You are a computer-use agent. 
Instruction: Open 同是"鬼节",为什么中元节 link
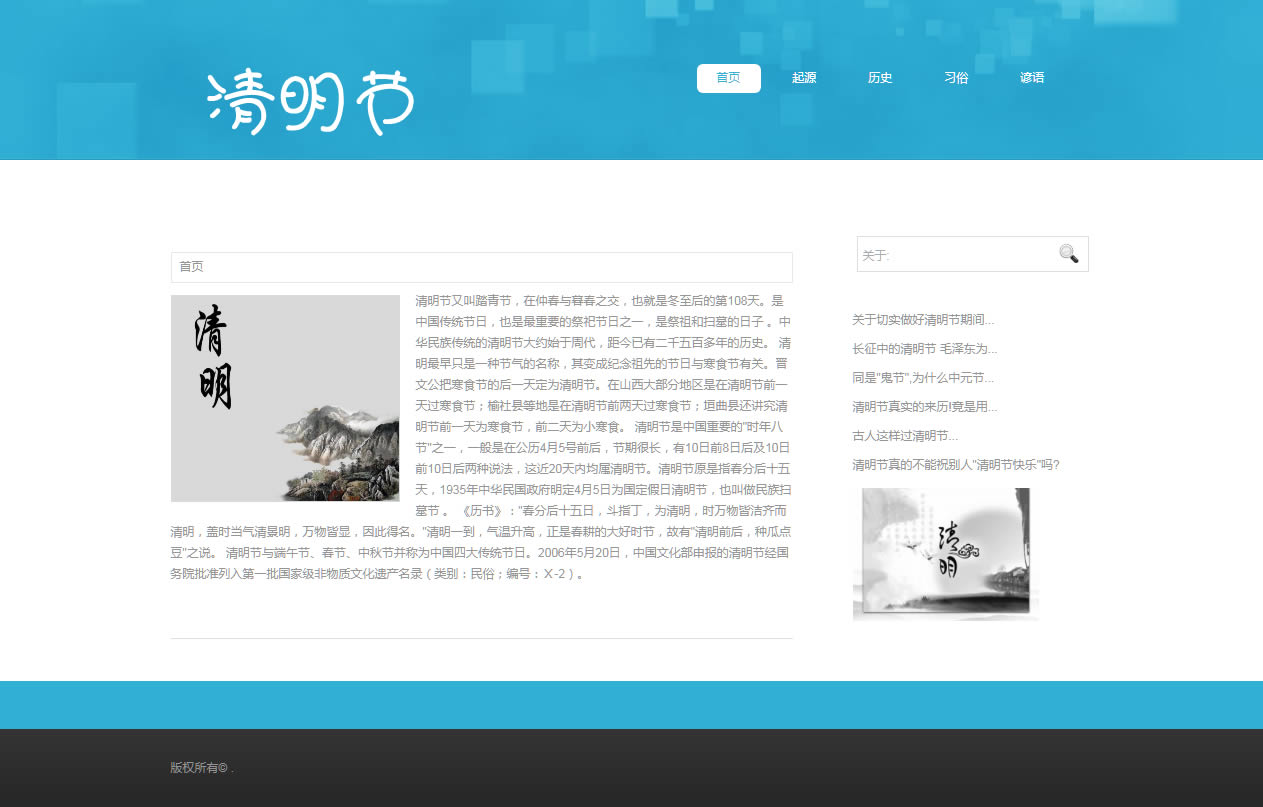(x=923, y=378)
